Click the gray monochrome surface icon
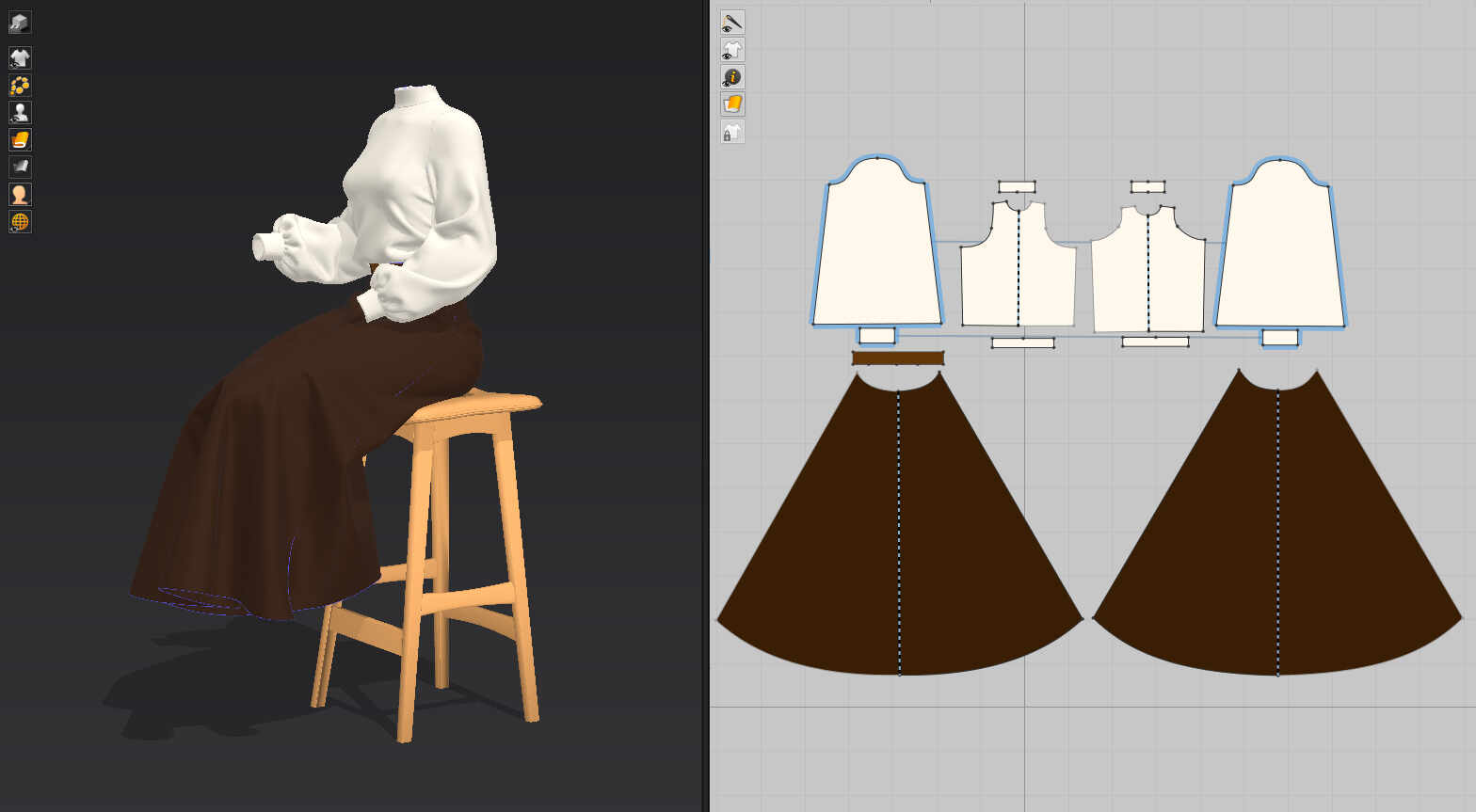Viewport: 1476px width, 812px height. coord(20,167)
